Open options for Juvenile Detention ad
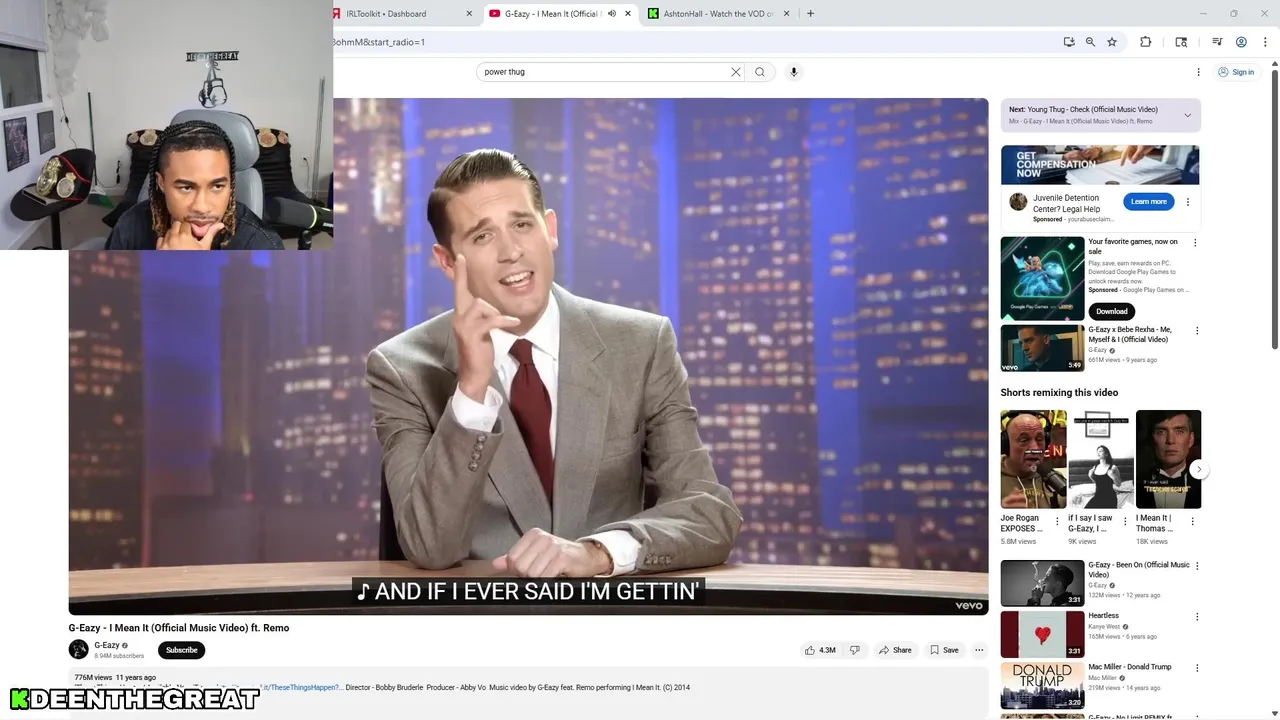This screenshot has width=1280, height=720. (1188, 202)
